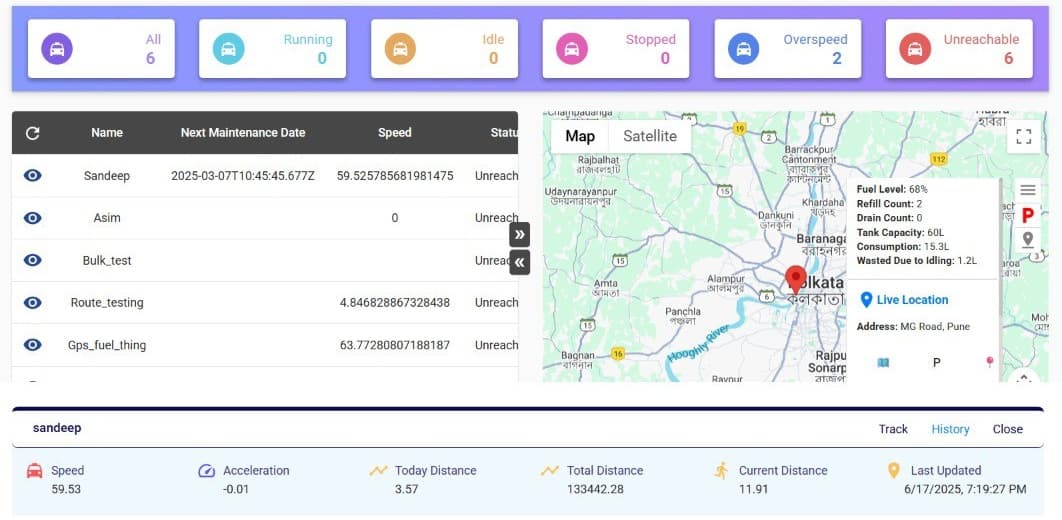Click the Total Distance trend icon

pyautogui.click(x=550, y=470)
